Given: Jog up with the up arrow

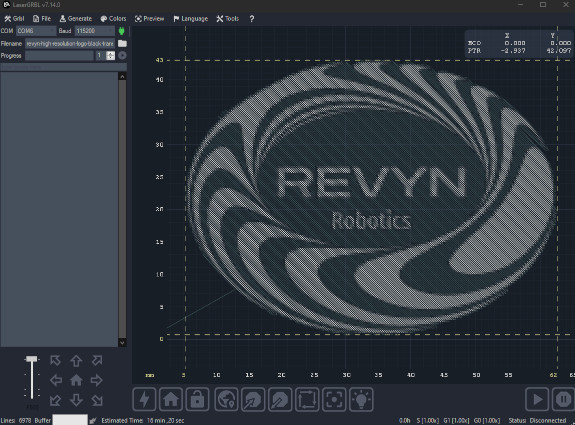Looking at the screenshot, I should point(76,361).
